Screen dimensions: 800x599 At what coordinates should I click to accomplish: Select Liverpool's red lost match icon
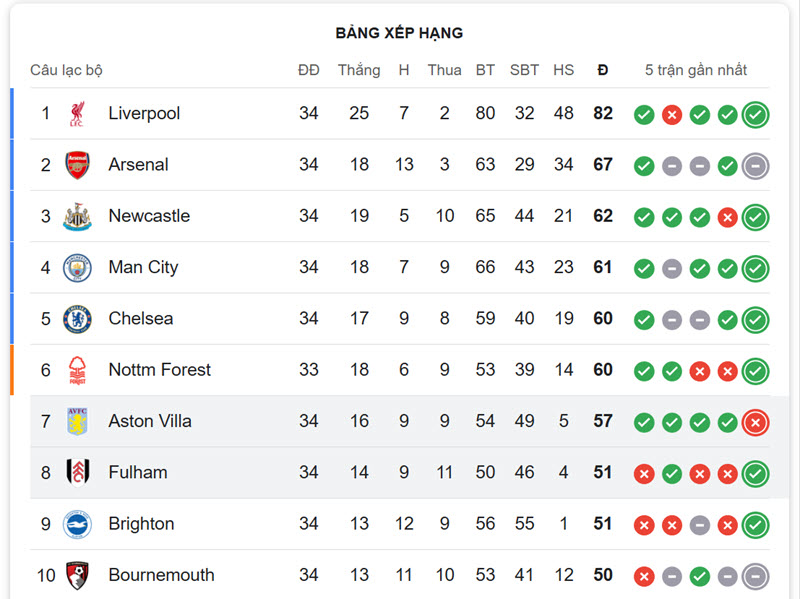coord(672,115)
